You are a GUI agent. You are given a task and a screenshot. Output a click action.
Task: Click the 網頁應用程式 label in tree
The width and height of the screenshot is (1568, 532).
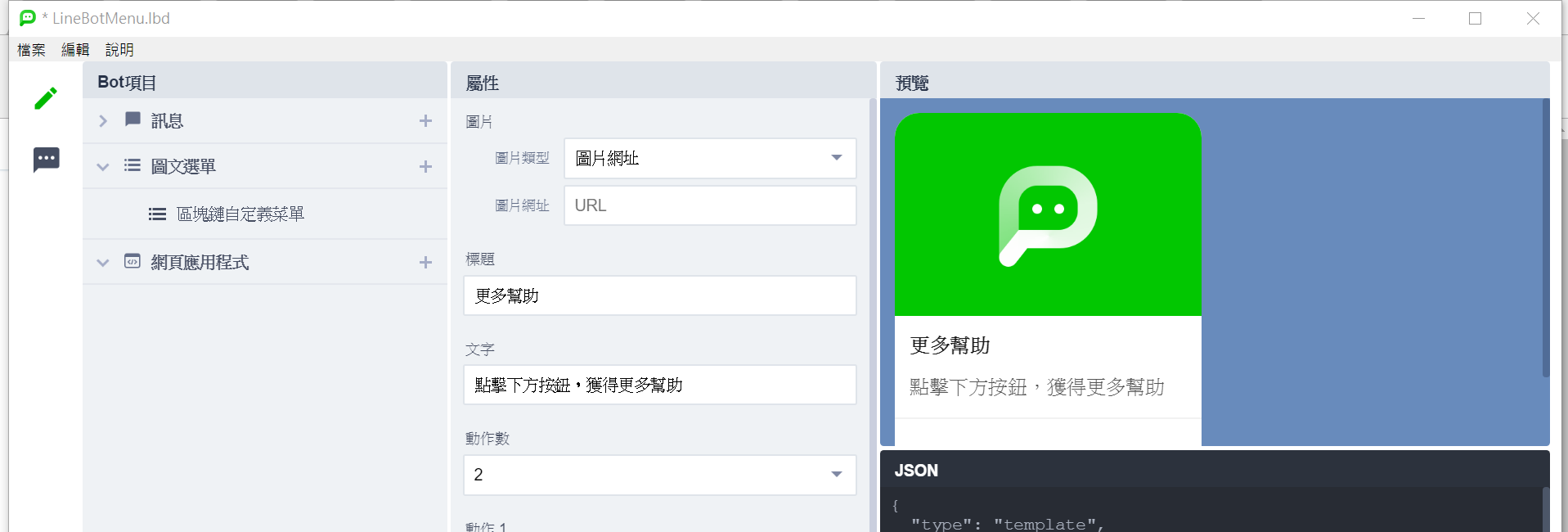pos(200,263)
